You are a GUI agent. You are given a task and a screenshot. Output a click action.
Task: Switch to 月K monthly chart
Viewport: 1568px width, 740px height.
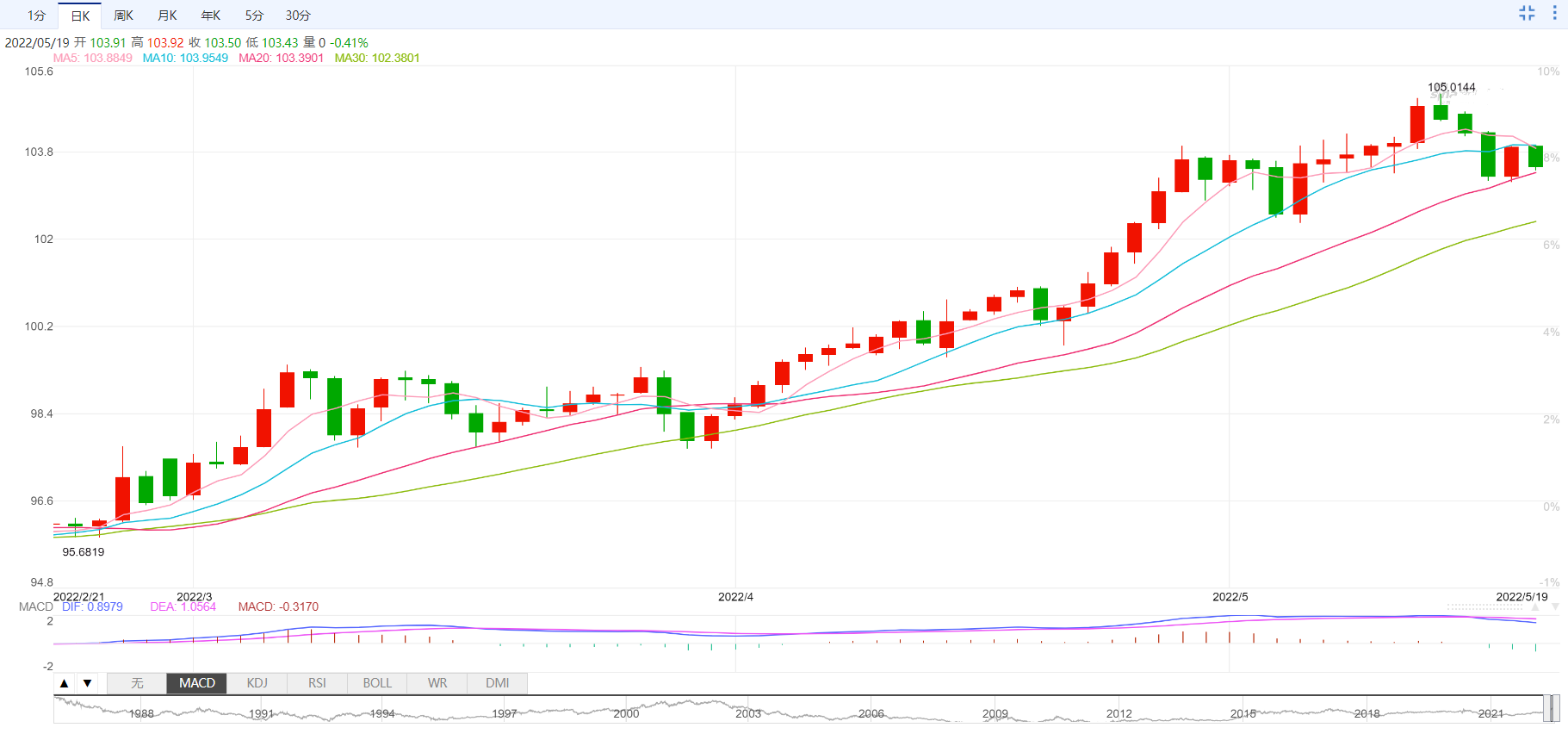pos(167,16)
